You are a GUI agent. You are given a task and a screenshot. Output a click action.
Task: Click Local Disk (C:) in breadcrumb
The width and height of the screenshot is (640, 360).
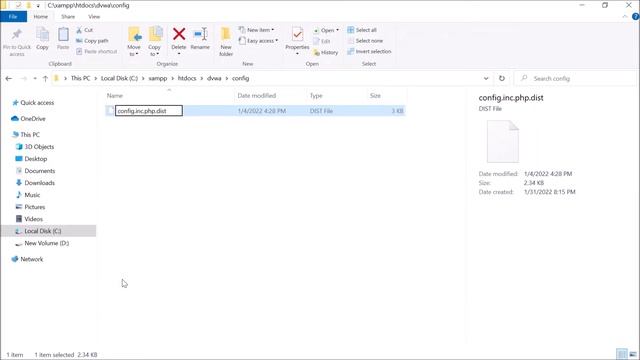click(x=119, y=78)
